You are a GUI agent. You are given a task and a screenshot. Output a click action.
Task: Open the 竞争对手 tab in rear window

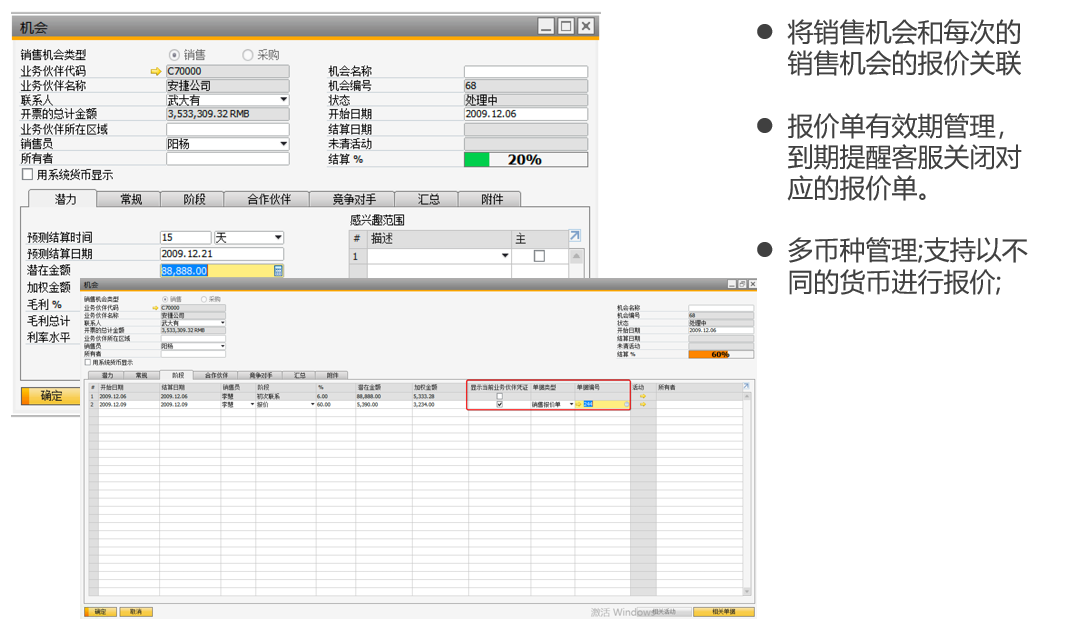pos(353,199)
